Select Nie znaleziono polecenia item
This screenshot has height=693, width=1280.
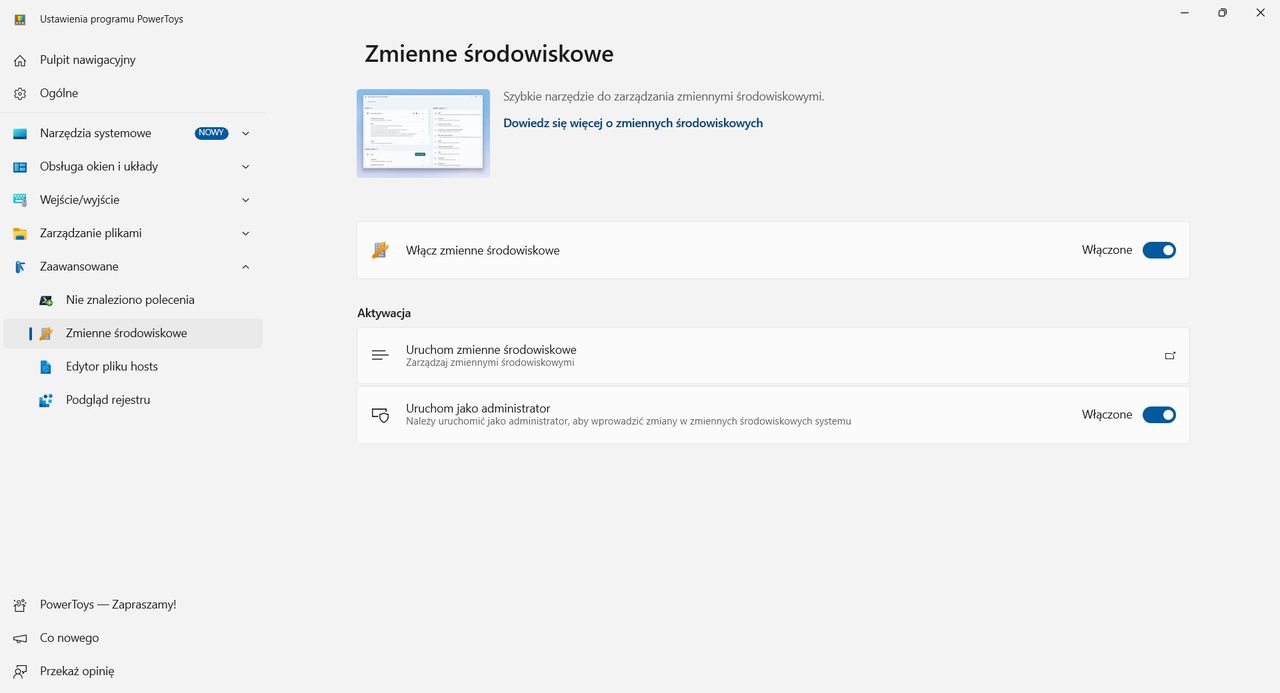(x=133, y=300)
